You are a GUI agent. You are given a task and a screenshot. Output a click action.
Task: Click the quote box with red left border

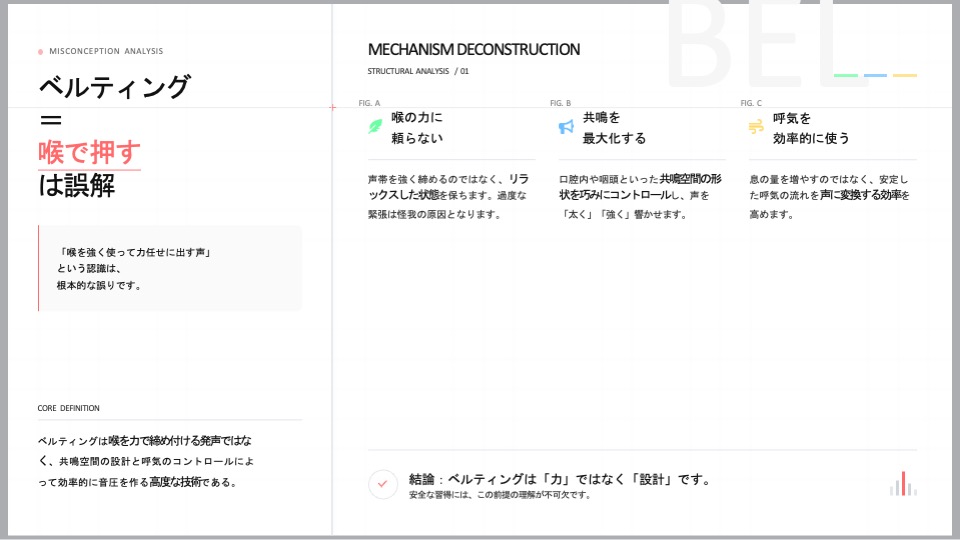pyautogui.click(x=170, y=268)
